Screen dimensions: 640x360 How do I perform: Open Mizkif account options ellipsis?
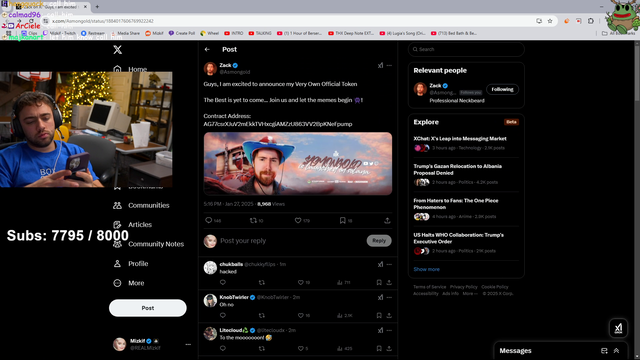click(x=188, y=344)
